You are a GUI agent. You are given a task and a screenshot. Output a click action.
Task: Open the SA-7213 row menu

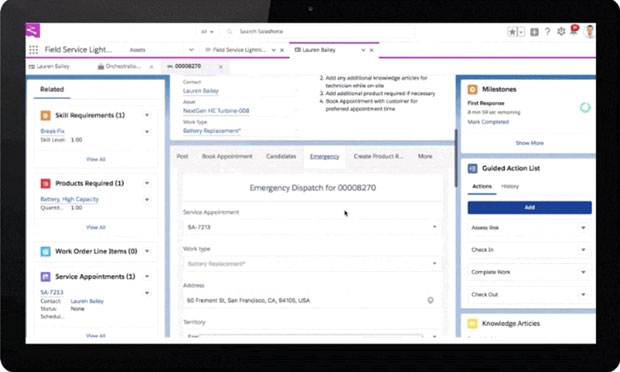(x=147, y=293)
